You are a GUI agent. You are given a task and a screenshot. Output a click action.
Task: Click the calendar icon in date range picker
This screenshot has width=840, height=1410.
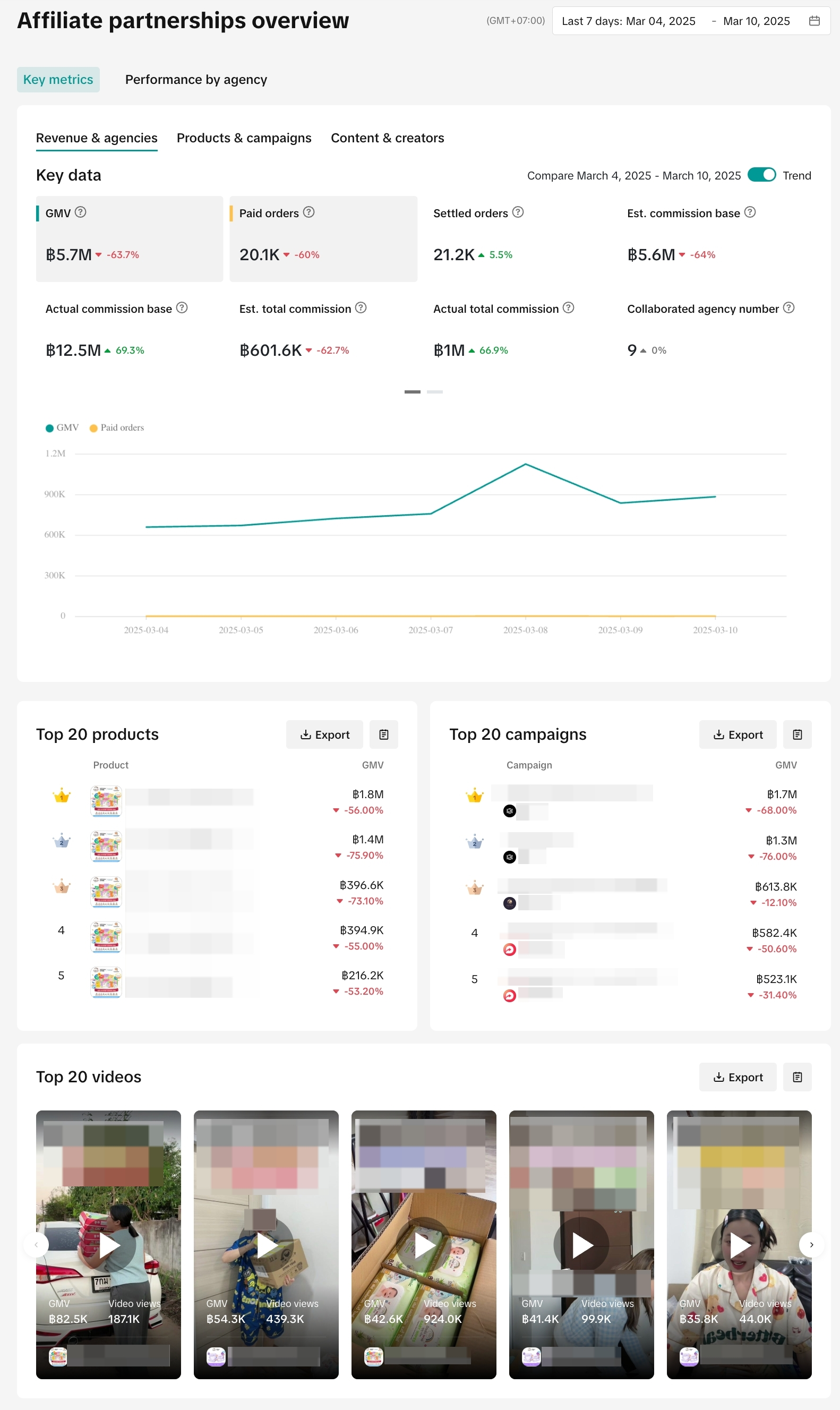pos(814,21)
